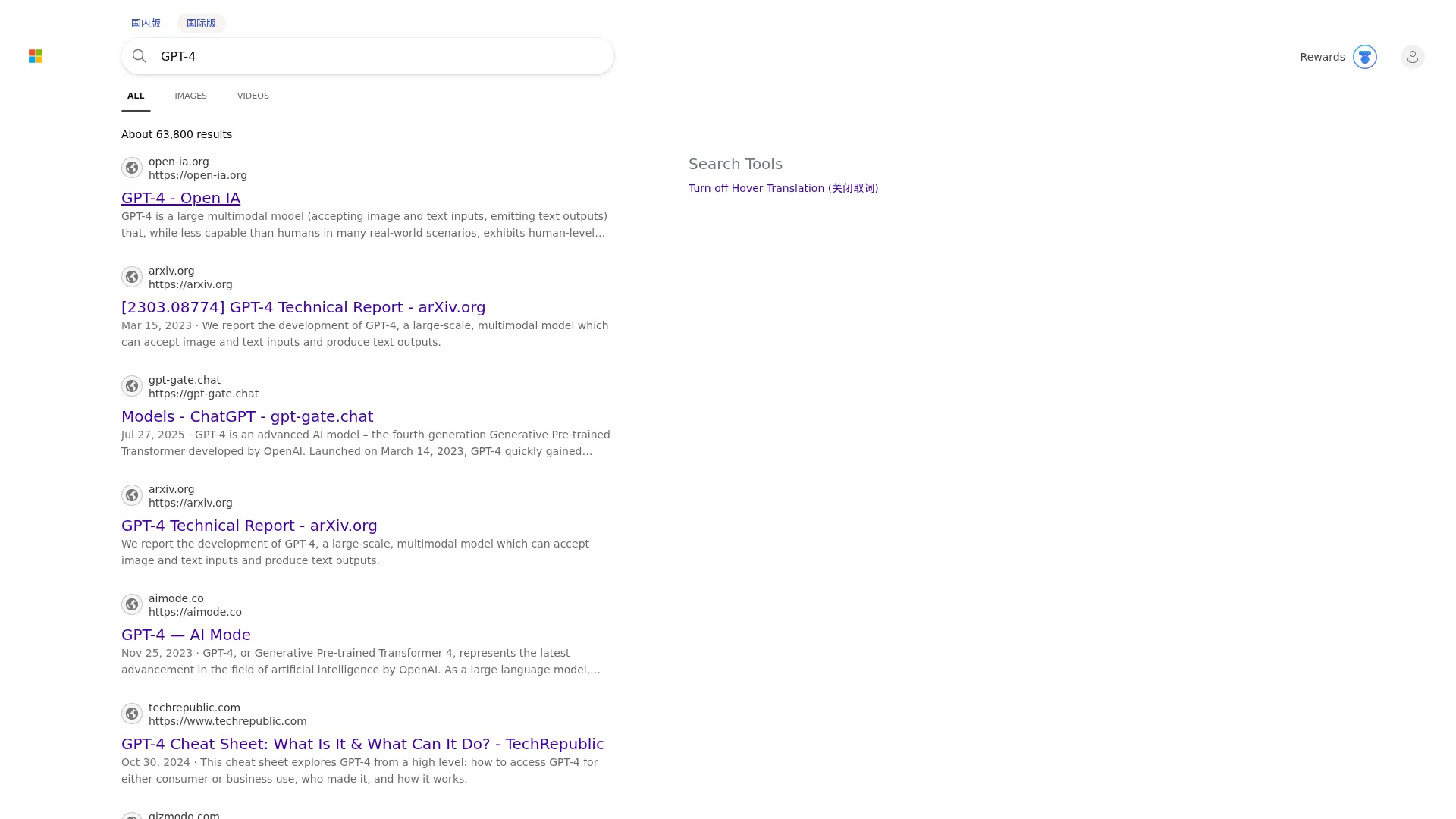
Task: Click the globe icon beside techrepublic.com
Action: (x=132, y=714)
